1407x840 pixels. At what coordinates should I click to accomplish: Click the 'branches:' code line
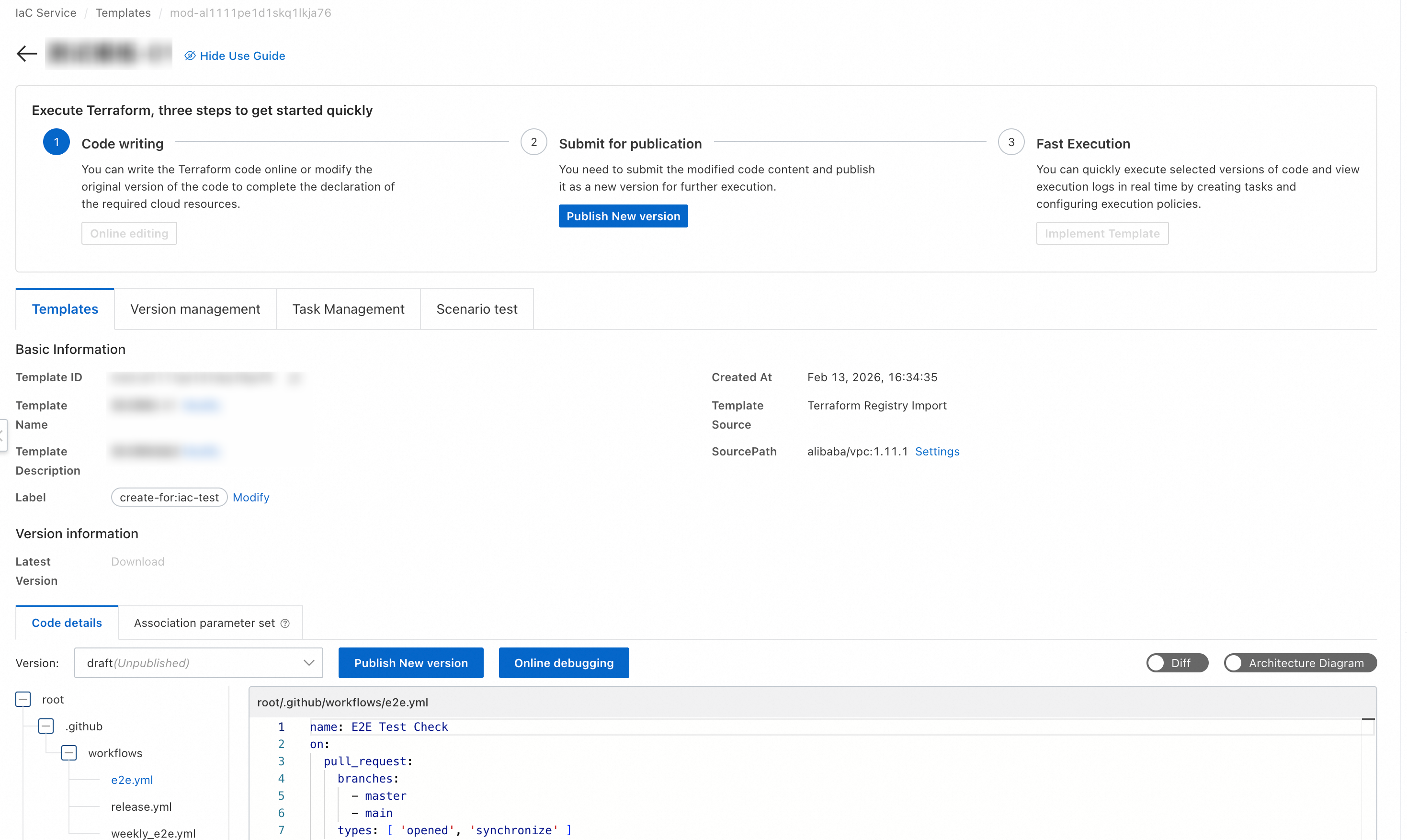click(368, 779)
